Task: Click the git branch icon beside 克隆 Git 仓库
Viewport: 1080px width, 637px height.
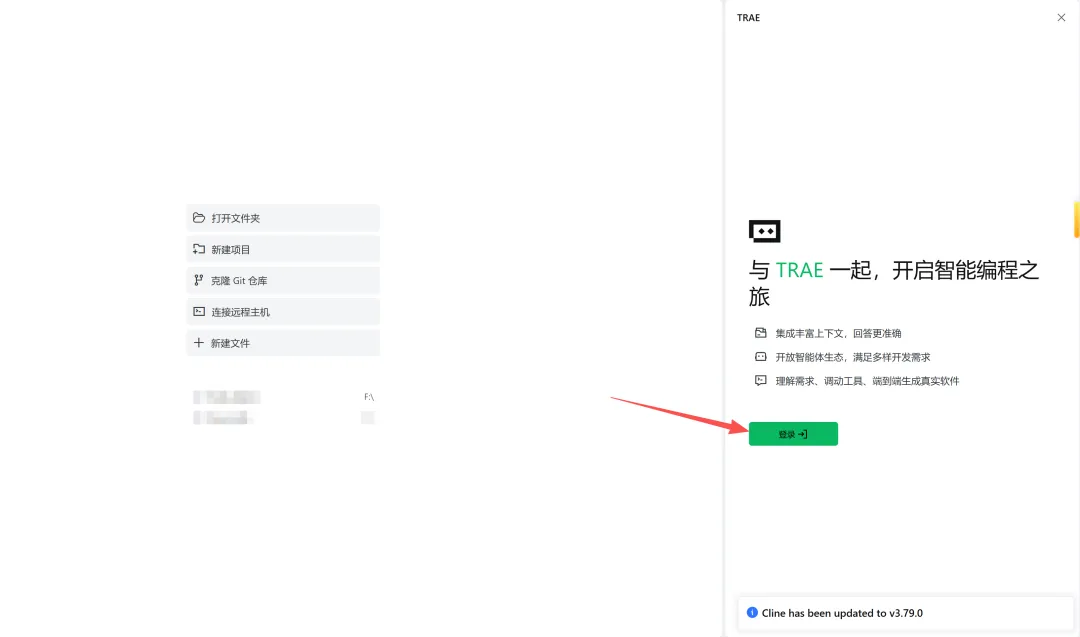Action: 198,280
